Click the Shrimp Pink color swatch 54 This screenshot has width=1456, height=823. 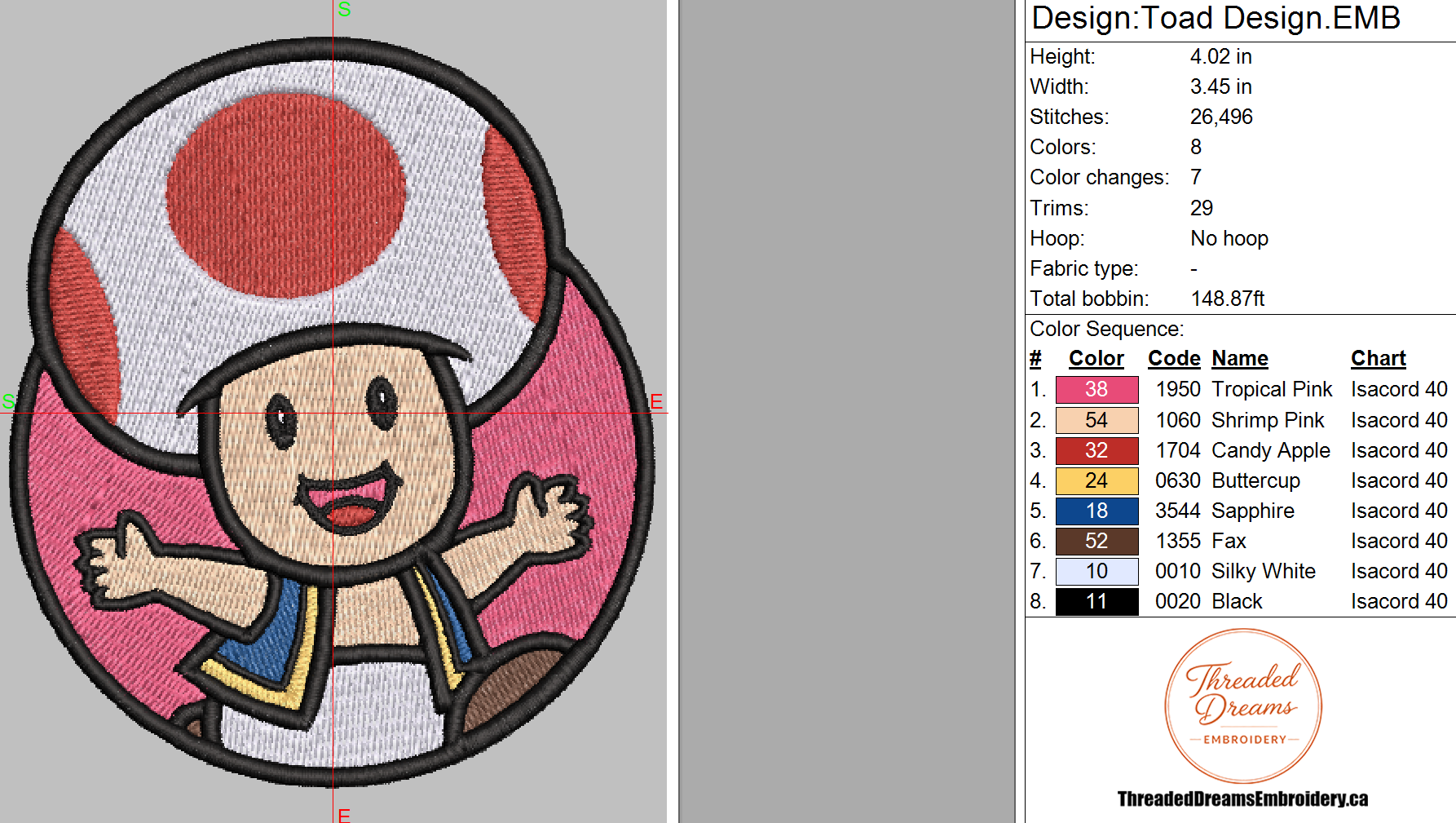point(1096,420)
